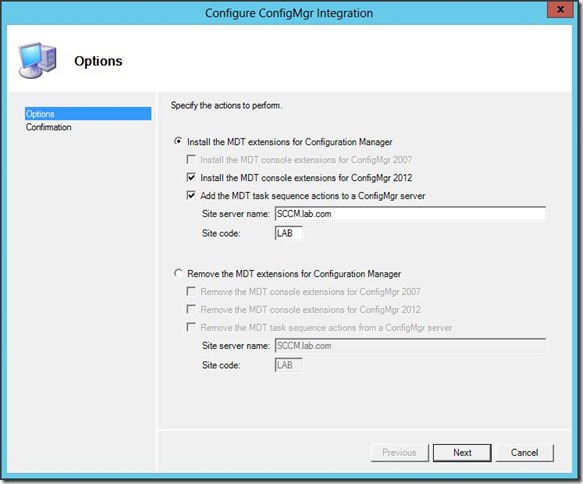The image size is (583, 484).
Task: Focus the install Site server name field
Action: click(x=410, y=214)
